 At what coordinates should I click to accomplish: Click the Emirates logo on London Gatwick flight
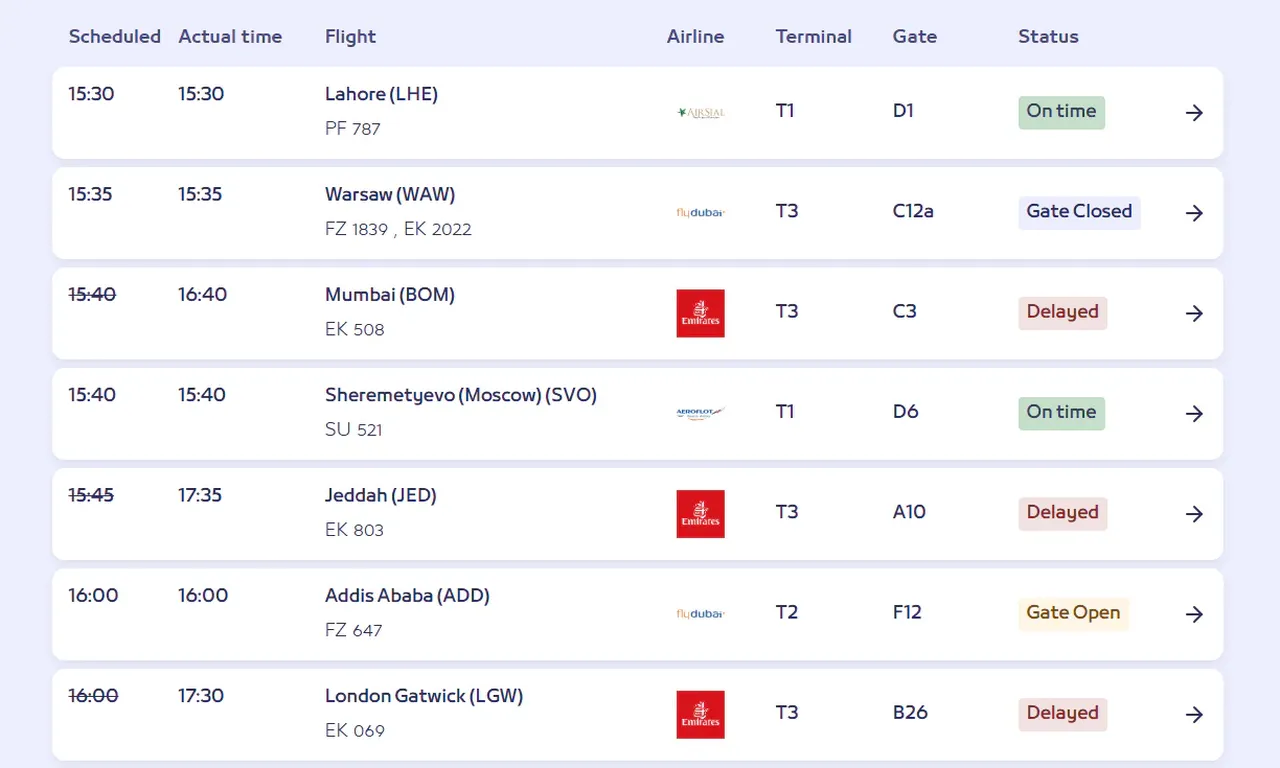tap(700, 714)
